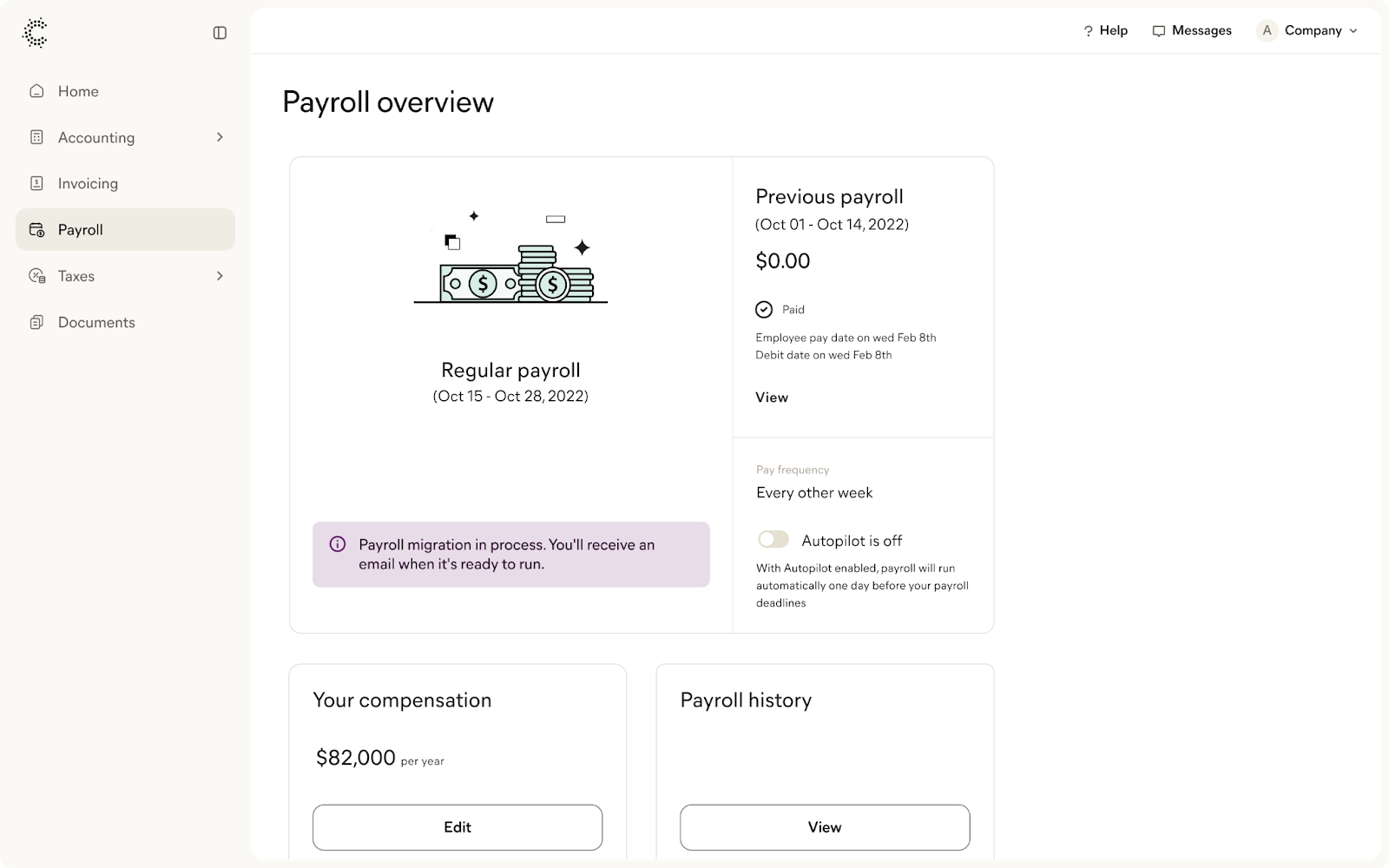
Task: Click the Accounting calculator icon
Action: click(36, 137)
